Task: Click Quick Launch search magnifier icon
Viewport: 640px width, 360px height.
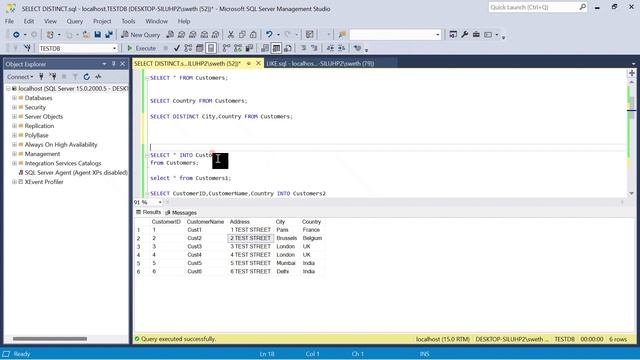Action: coord(582,7)
